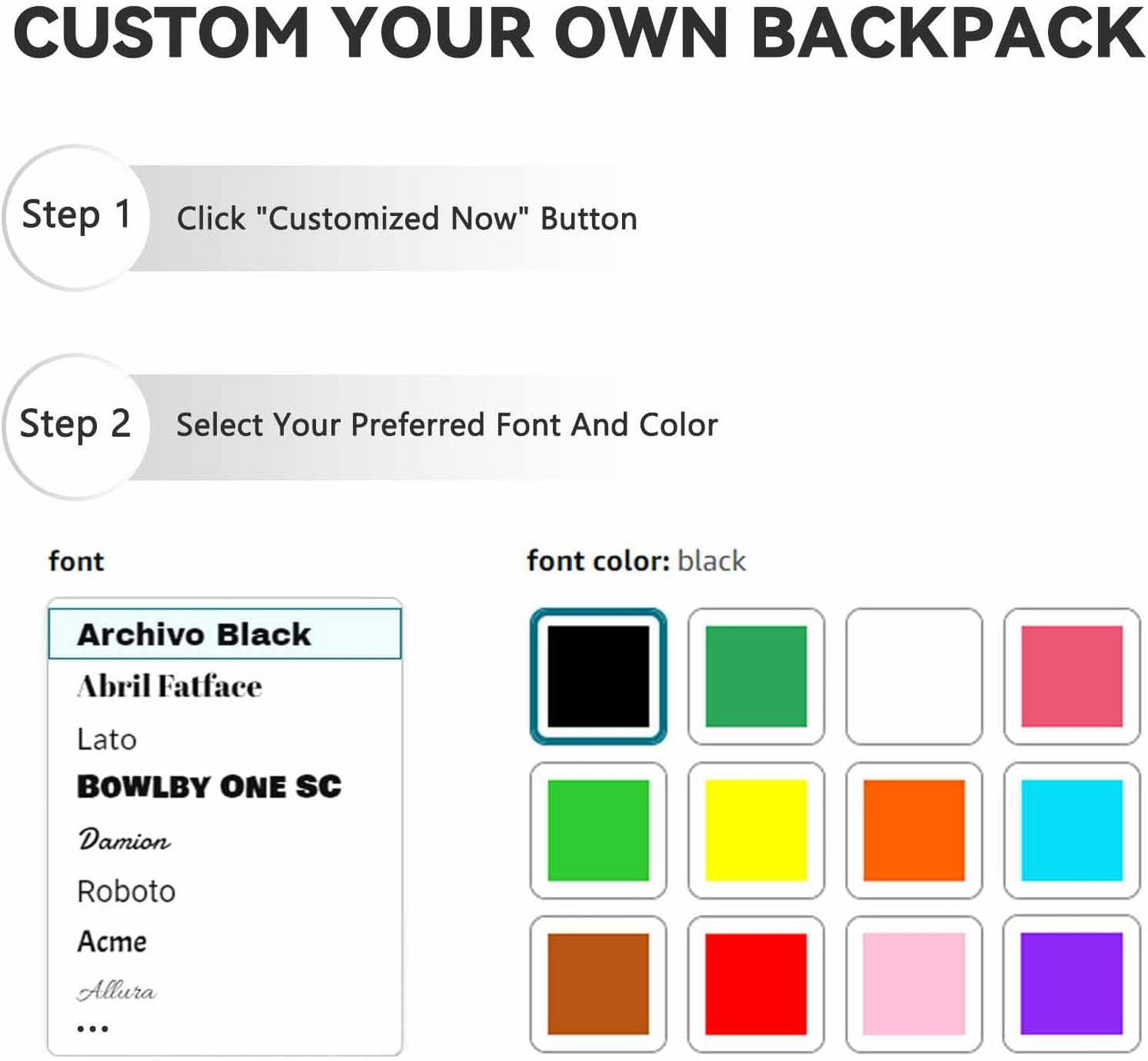Viewport: 1148px width, 1061px height.
Task: Choose the Allura font option
Action: tap(117, 990)
